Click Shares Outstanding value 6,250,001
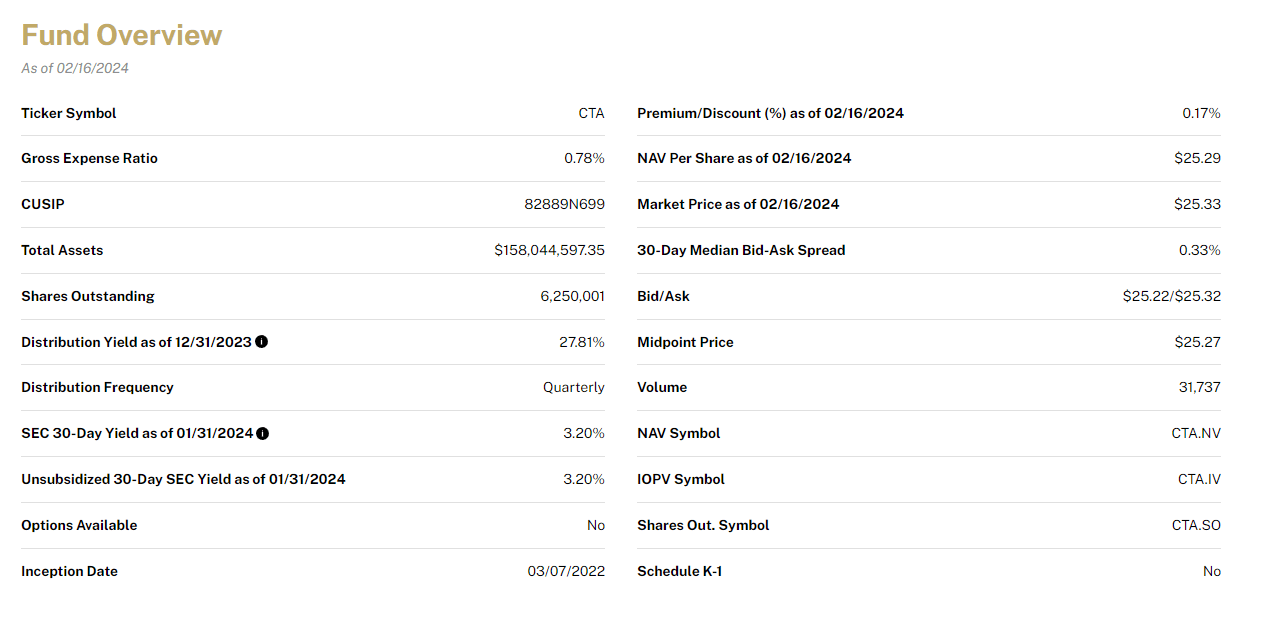The image size is (1262, 630). [x=573, y=296]
